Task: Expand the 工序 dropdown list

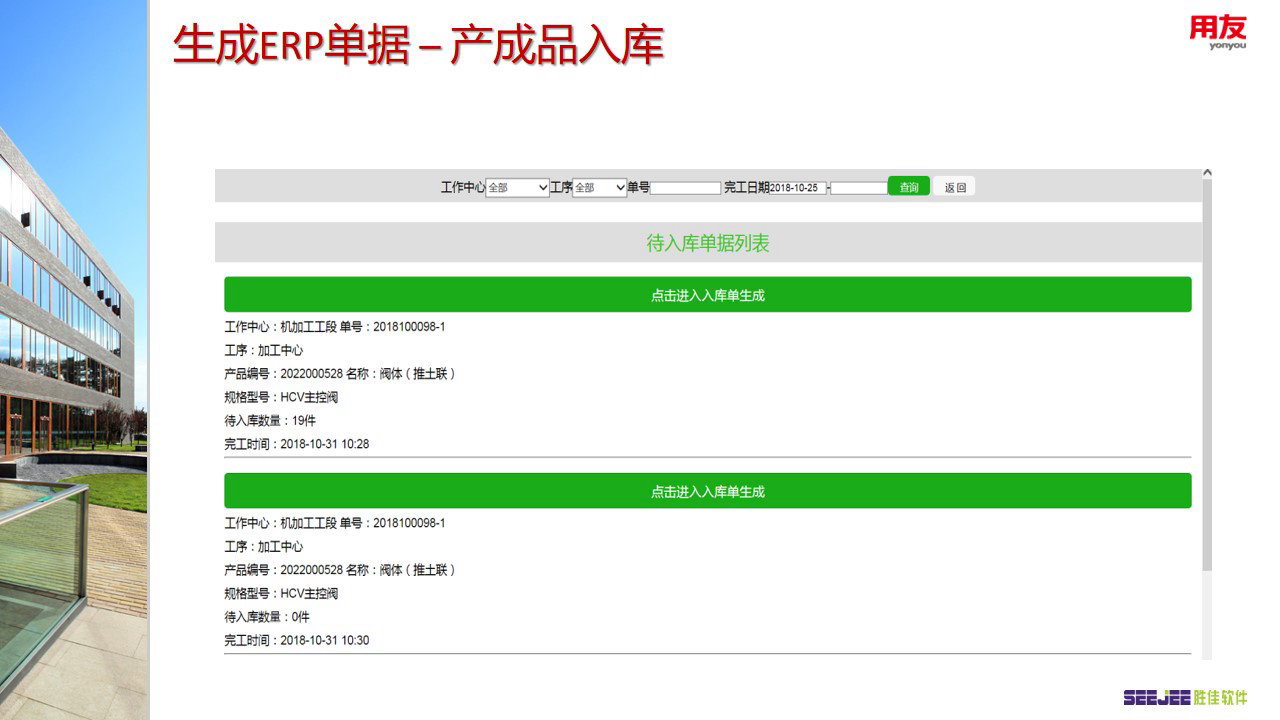Action: (x=599, y=187)
